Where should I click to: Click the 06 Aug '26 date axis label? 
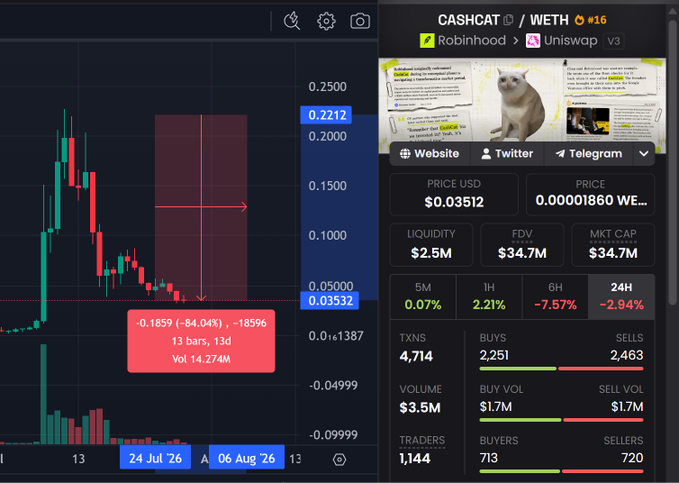(x=246, y=458)
